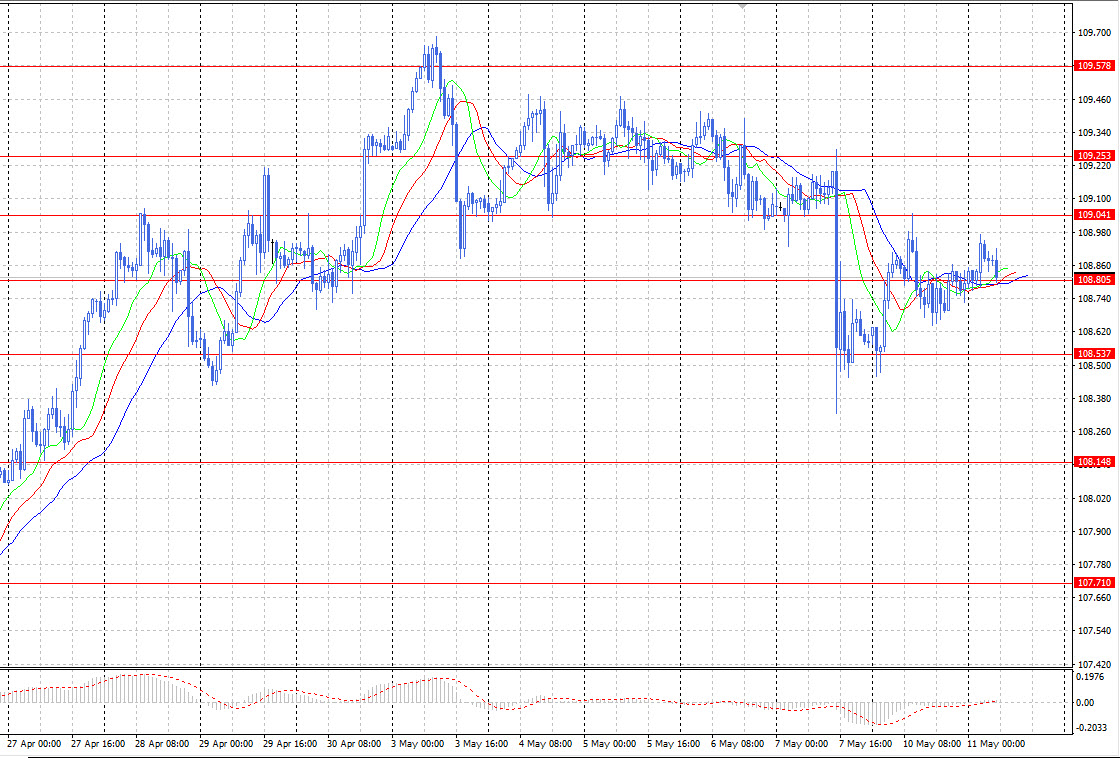Screen dimensions: 1120x758
Task: Click the 3 May 00:00 time label
Action: point(418,744)
